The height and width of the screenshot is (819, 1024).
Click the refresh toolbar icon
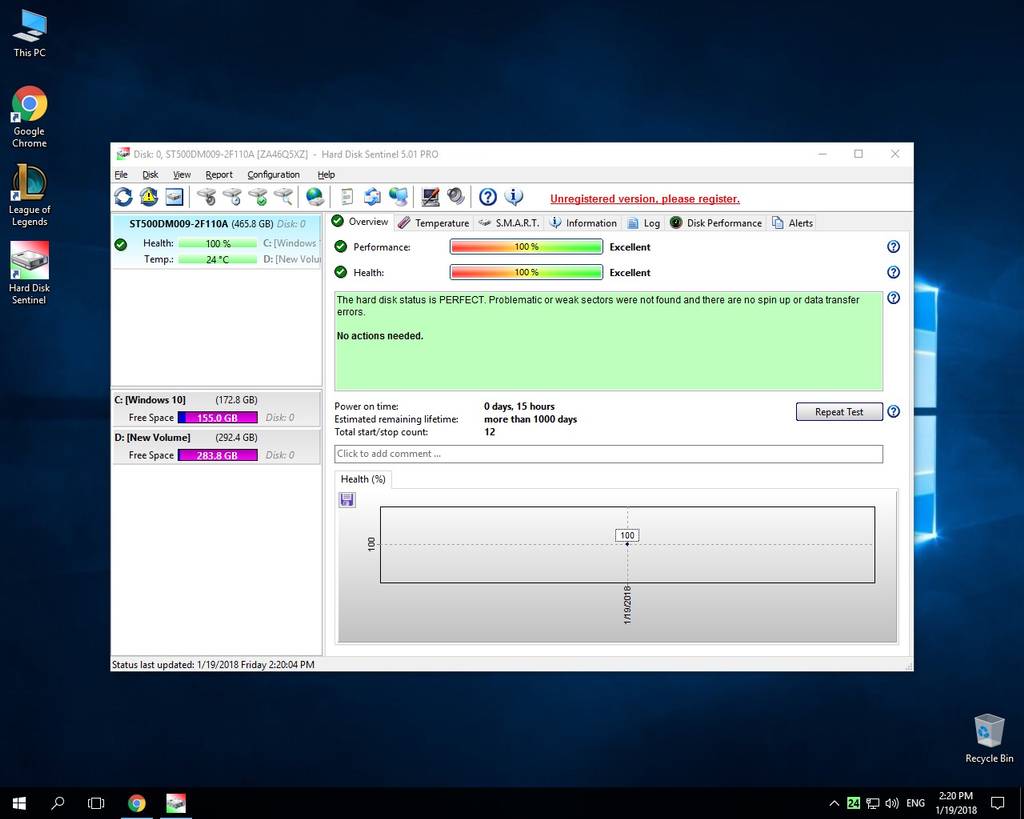(x=123, y=197)
